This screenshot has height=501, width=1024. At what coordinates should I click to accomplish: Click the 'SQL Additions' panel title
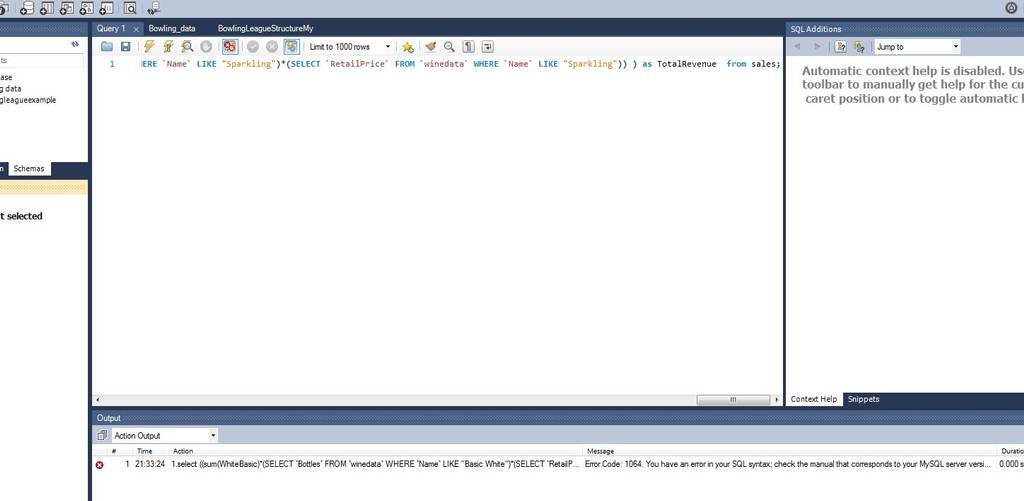coord(816,29)
